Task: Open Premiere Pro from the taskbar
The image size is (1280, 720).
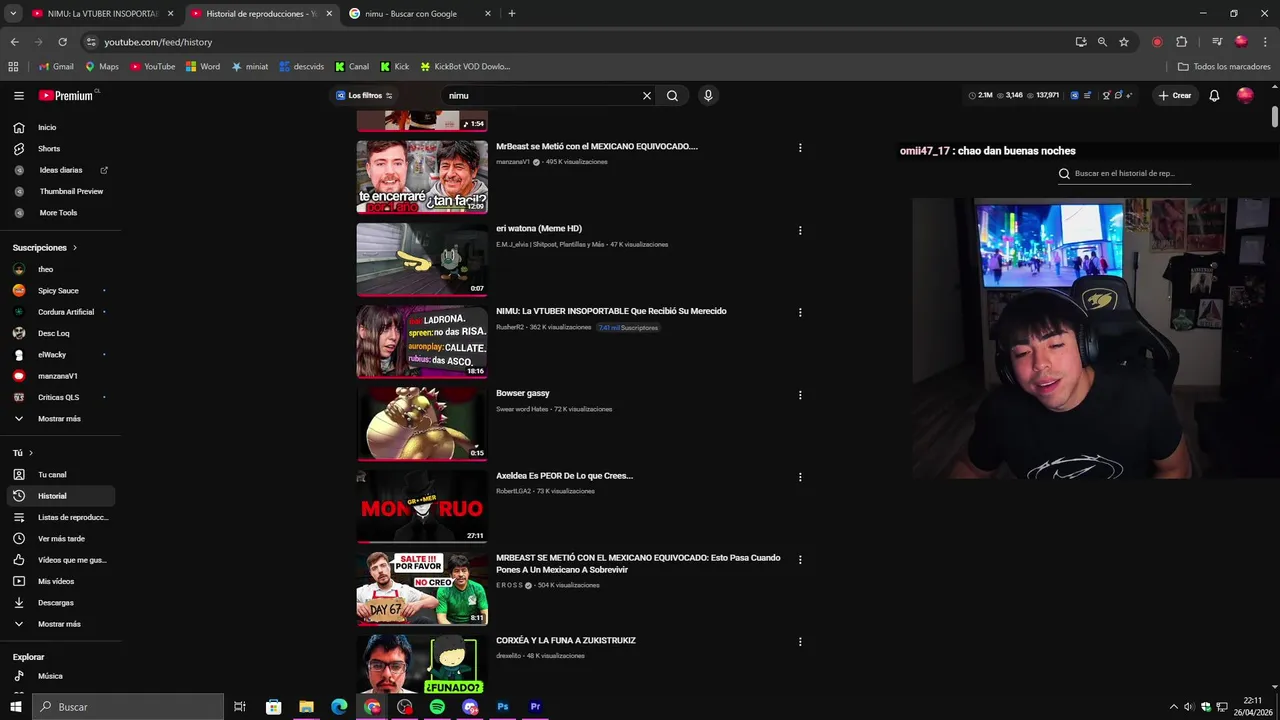Action: [x=535, y=707]
